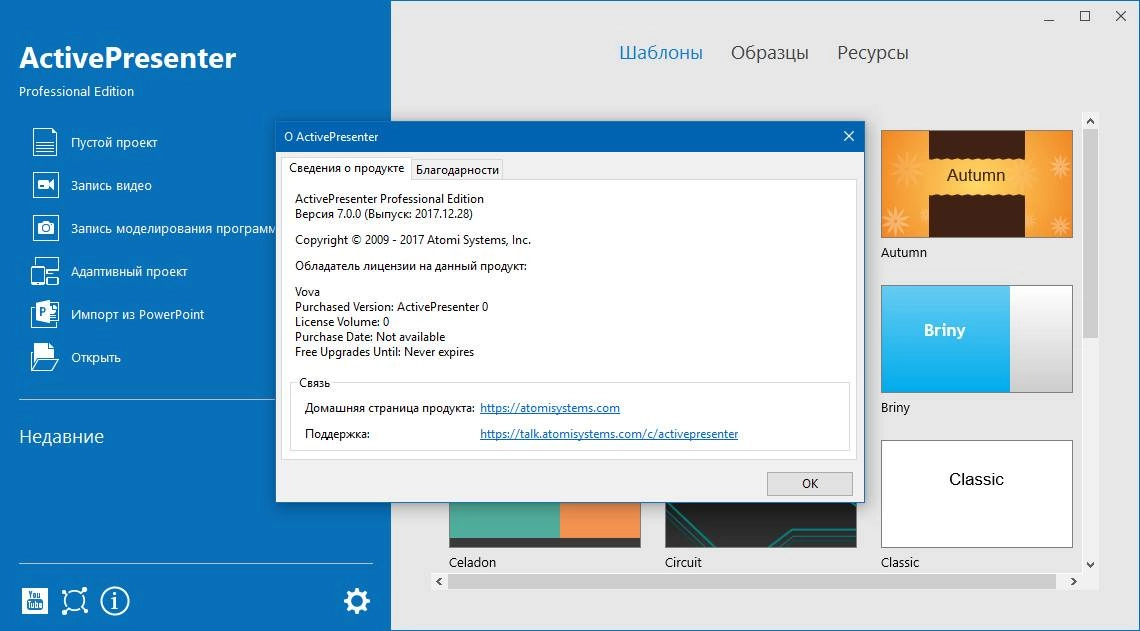
Task: Select Сведения о продукте tab
Action: coord(346,168)
